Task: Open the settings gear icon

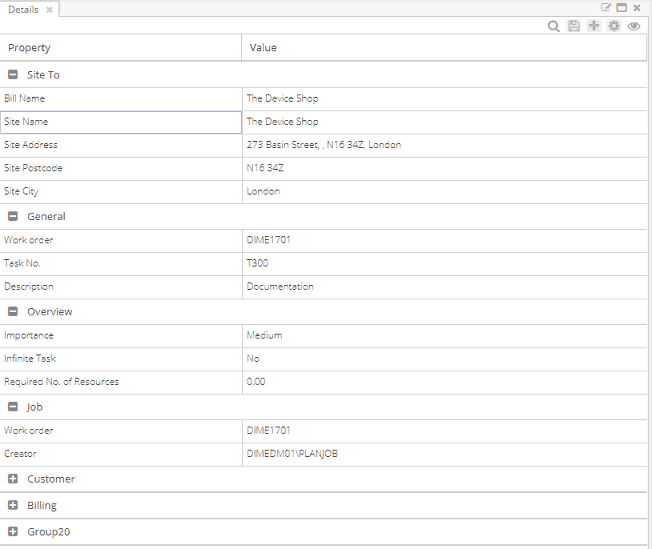Action: click(x=614, y=26)
